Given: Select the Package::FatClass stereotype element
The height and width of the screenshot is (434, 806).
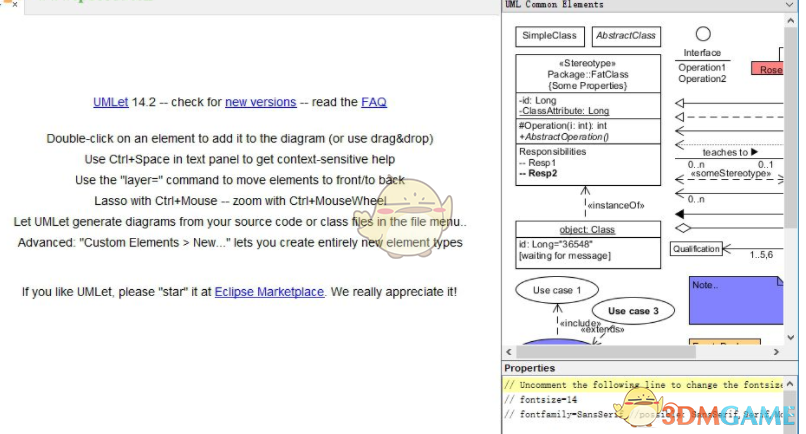Looking at the screenshot, I should tap(588, 120).
